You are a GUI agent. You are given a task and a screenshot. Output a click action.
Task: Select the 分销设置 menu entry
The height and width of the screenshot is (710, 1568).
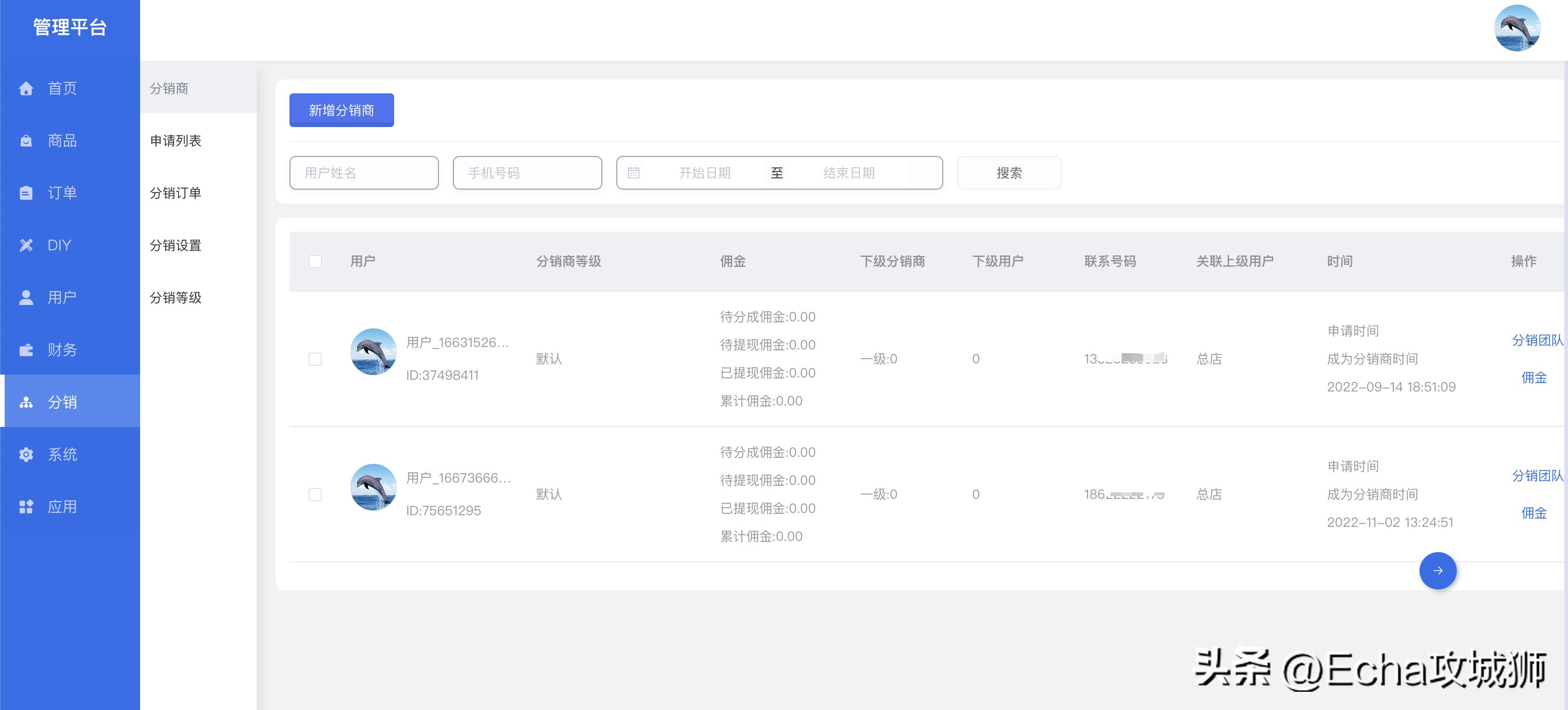click(177, 245)
